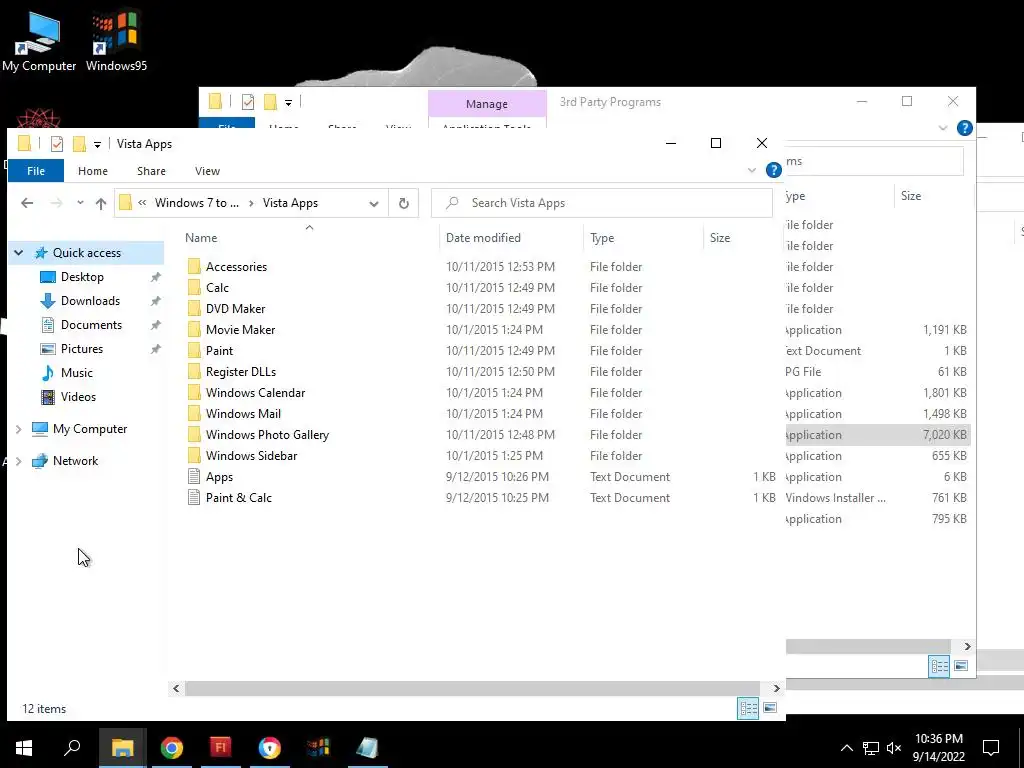Open Videos in Quick access

point(78,397)
